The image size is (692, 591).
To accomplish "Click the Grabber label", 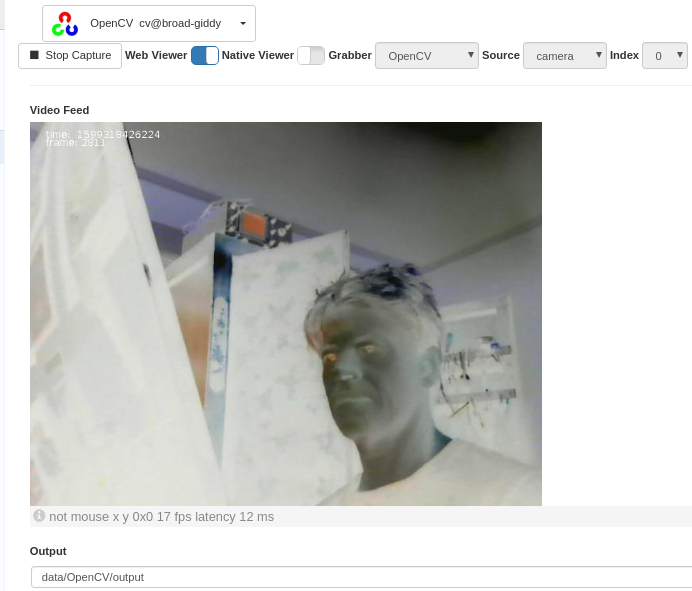I will click(x=350, y=55).
